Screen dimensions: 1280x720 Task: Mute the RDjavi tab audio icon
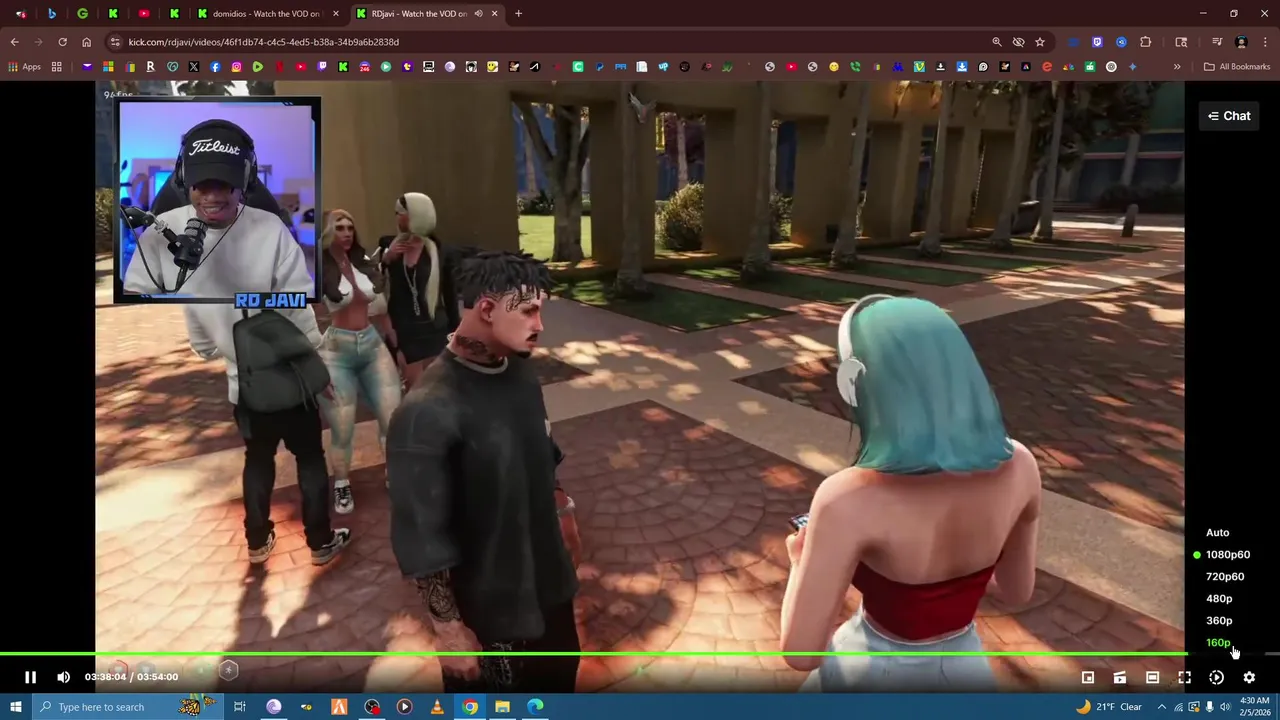(478, 14)
